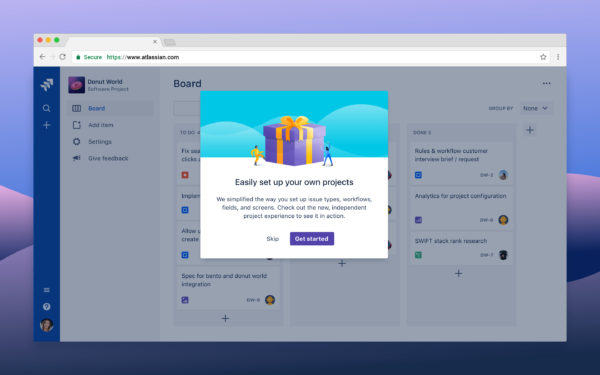Viewport: 600px width, 375px height.
Task: Click the blue issue type icon on the Rules & workflow card
Action: tap(418, 175)
